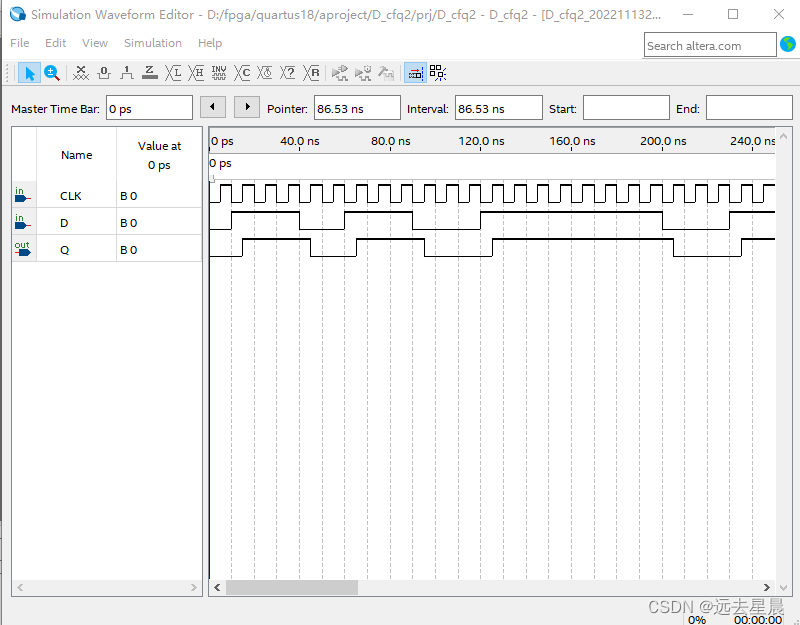
Task: Apply Weak High (H) value
Action: 196,73
